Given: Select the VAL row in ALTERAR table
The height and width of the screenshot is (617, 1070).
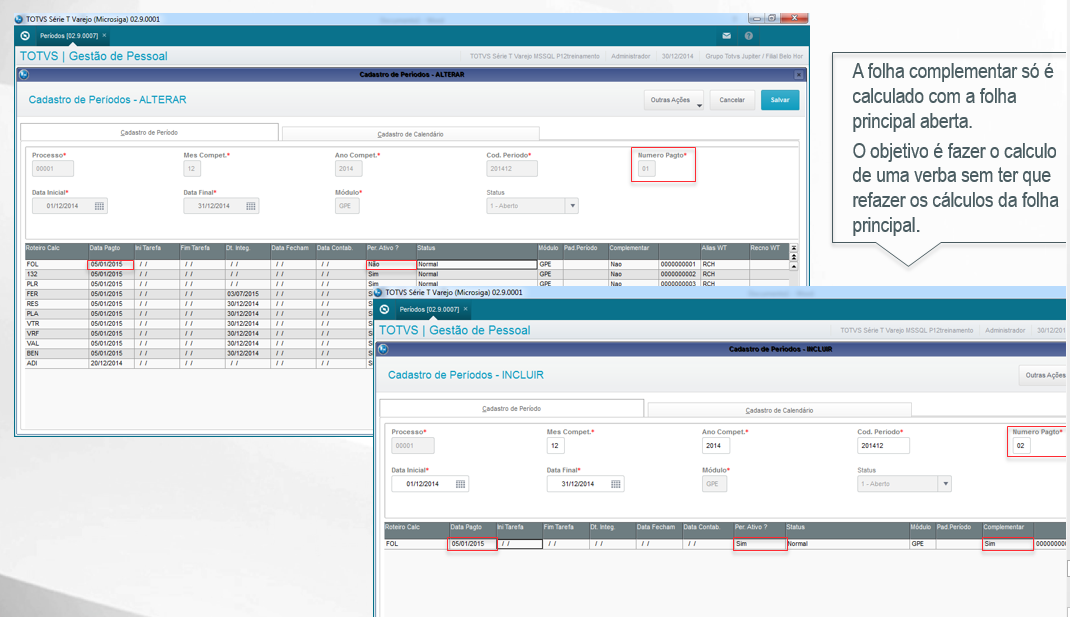Looking at the screenshot, I should point(198,343).
